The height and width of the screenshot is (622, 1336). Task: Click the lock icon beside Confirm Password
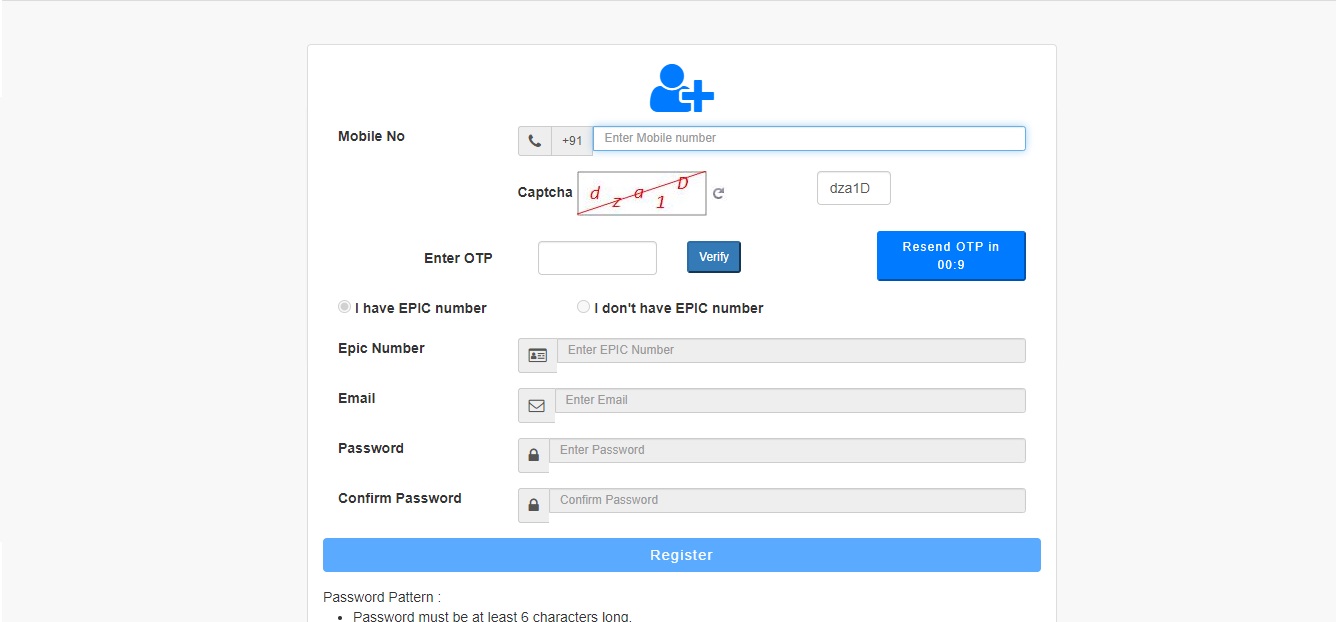534,505
